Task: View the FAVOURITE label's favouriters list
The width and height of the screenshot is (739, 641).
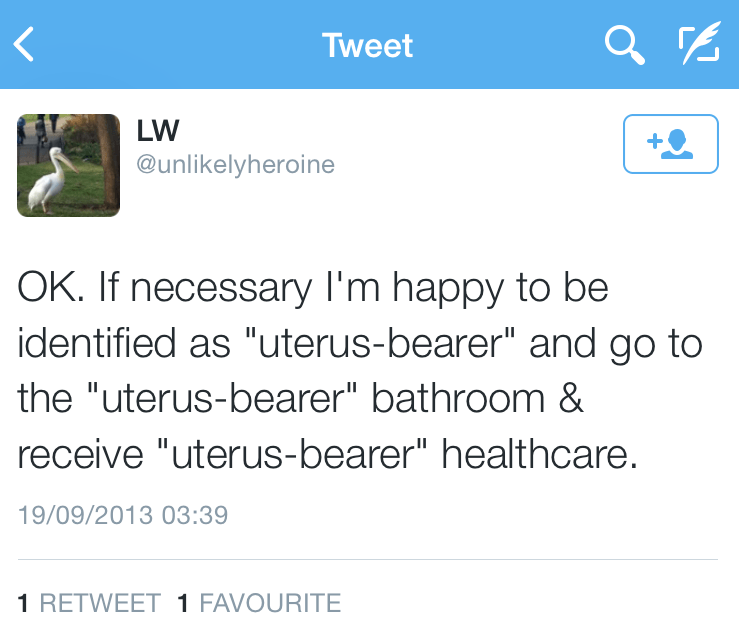Action: coord(270,603)
